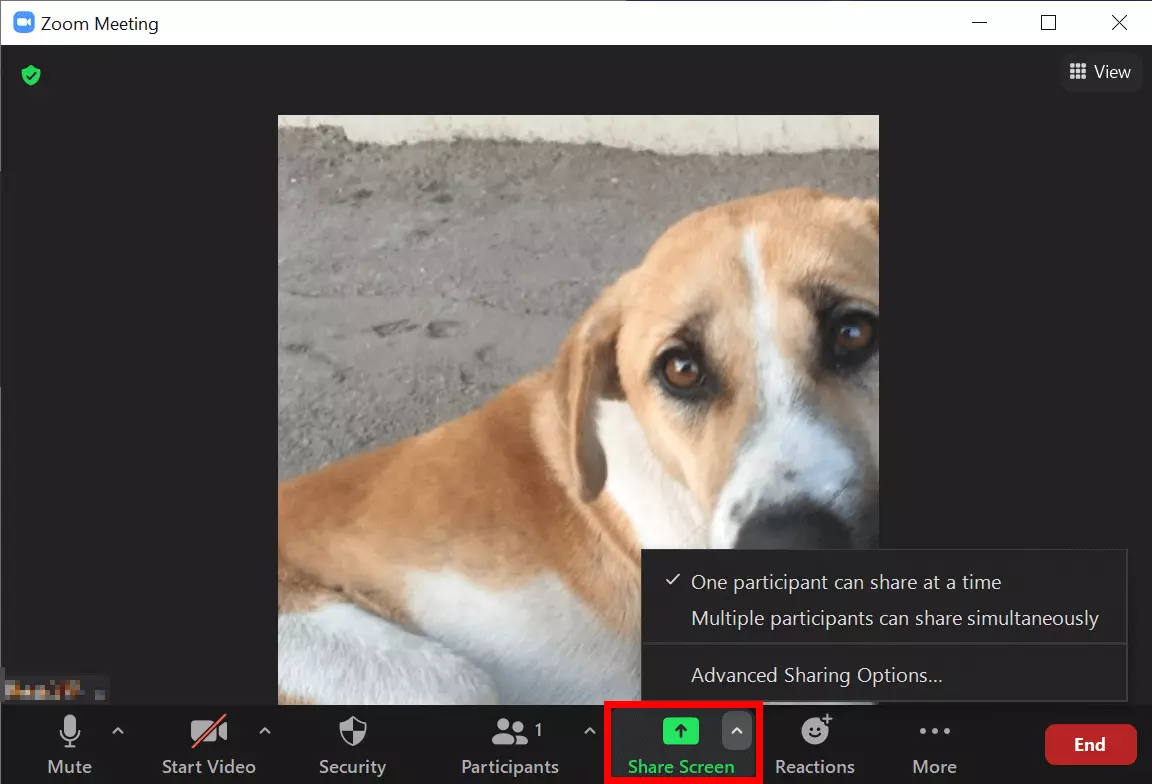Screen dimensions: 1152x784
Task: Click the green encryption shield icon
Action: pyautogui.click(x=31, y=75)
